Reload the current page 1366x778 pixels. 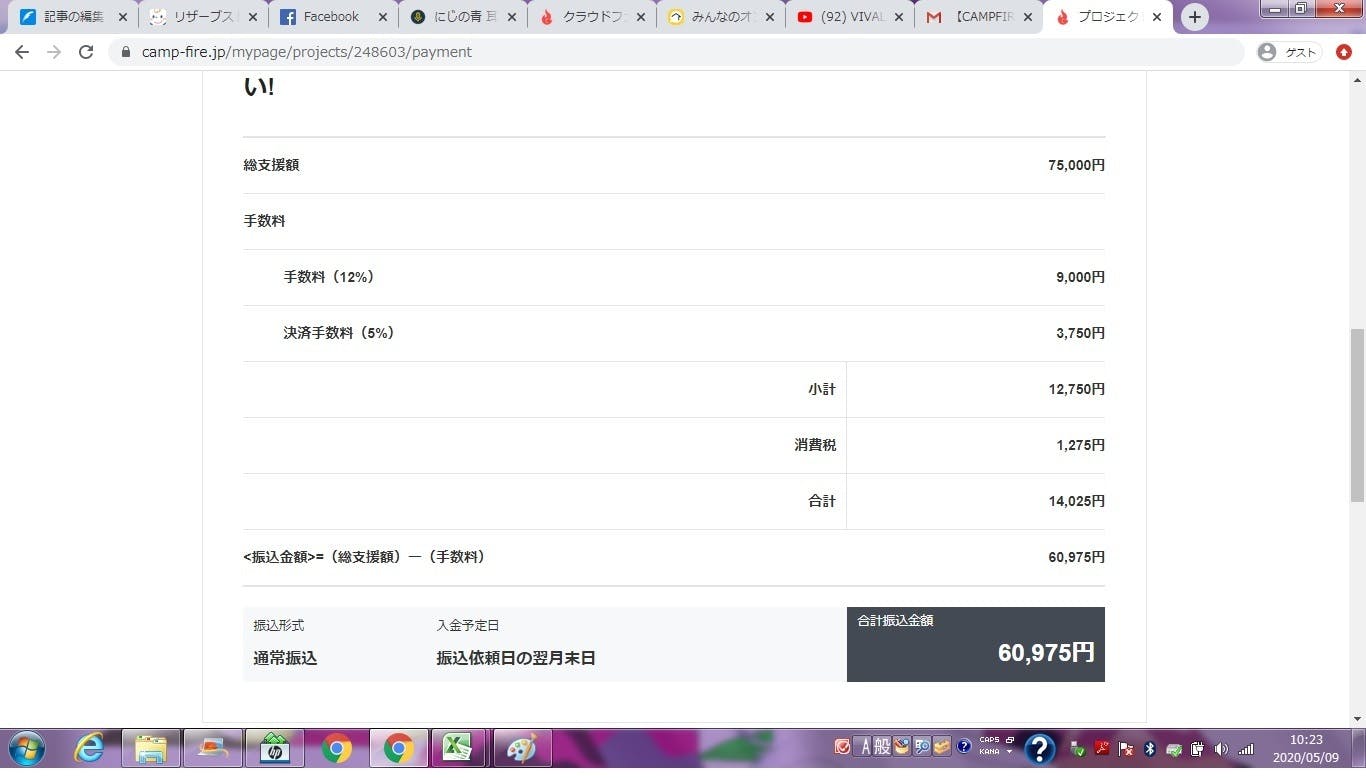point(86,52)
